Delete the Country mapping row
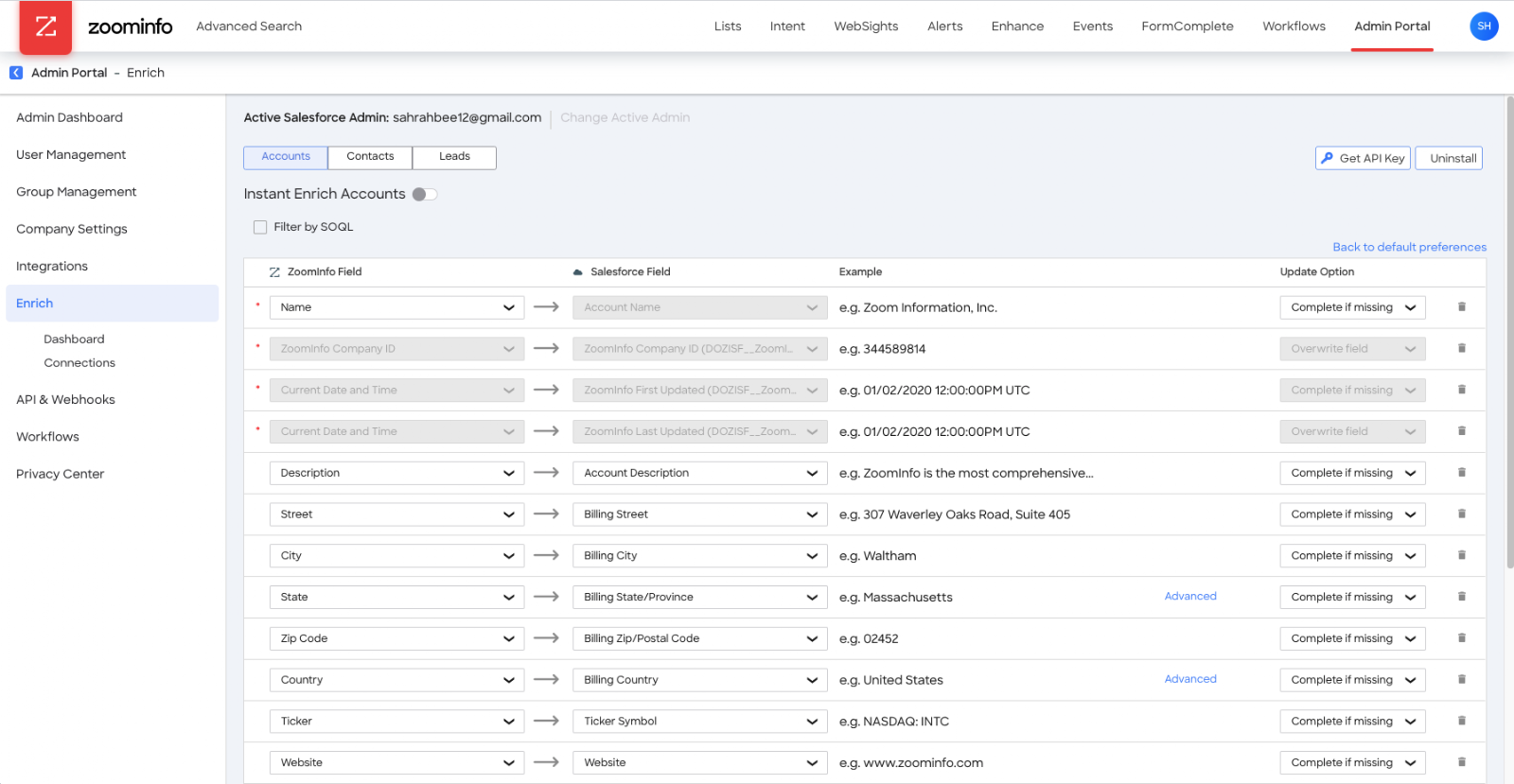 (1462, 679)
